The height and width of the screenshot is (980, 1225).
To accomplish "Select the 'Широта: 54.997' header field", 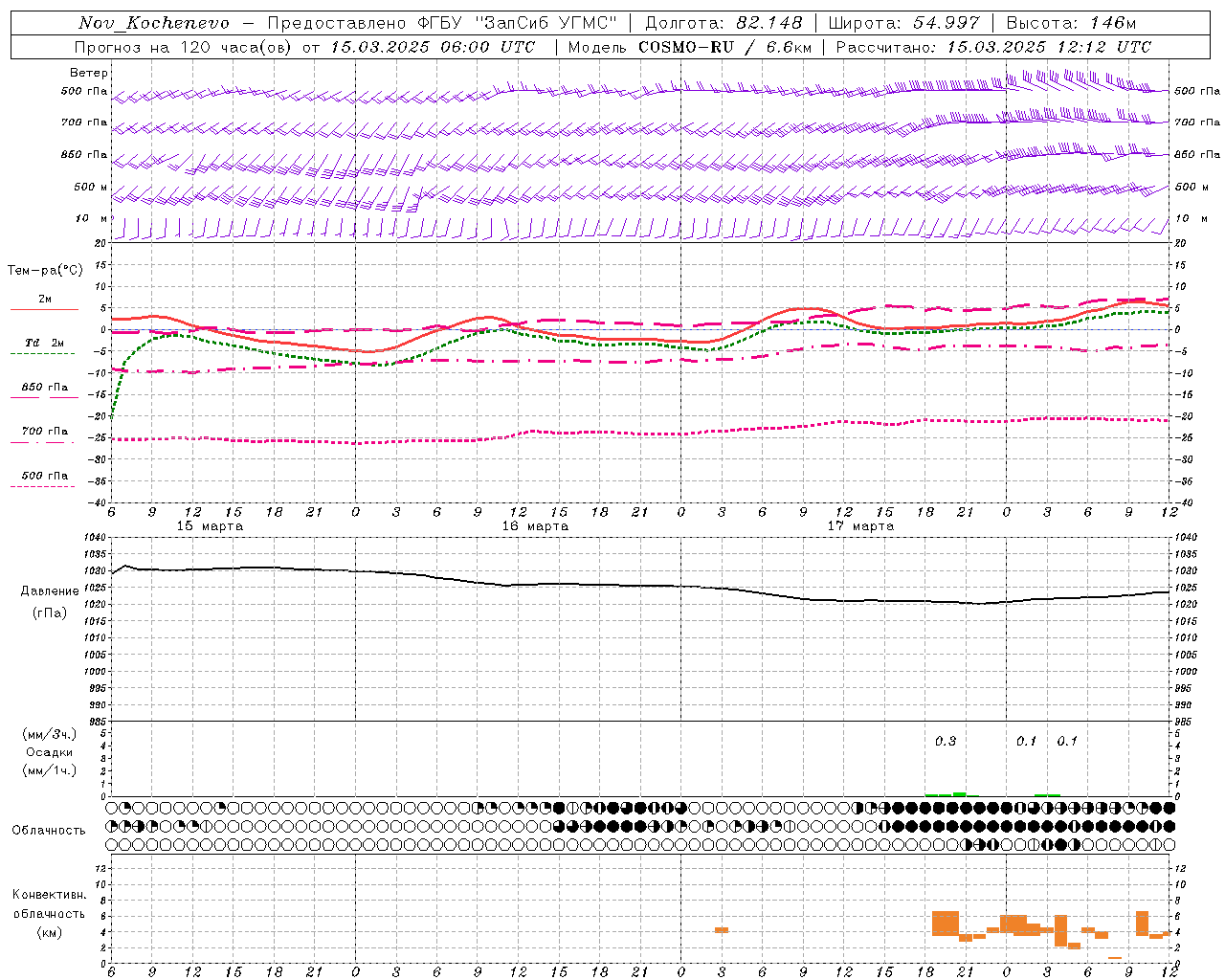I will coord(904,23).
